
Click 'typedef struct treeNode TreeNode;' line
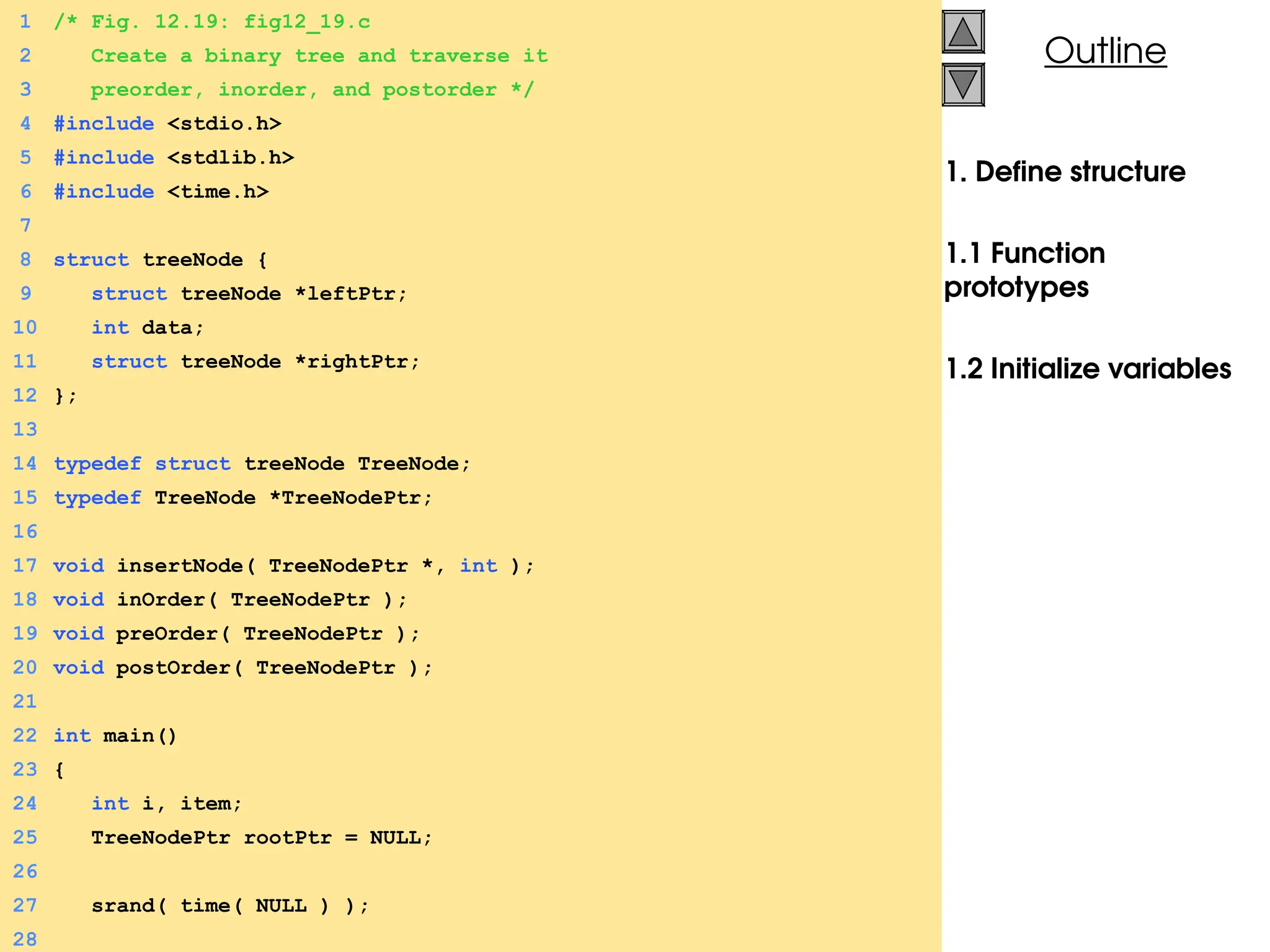[x=262, y=464]
